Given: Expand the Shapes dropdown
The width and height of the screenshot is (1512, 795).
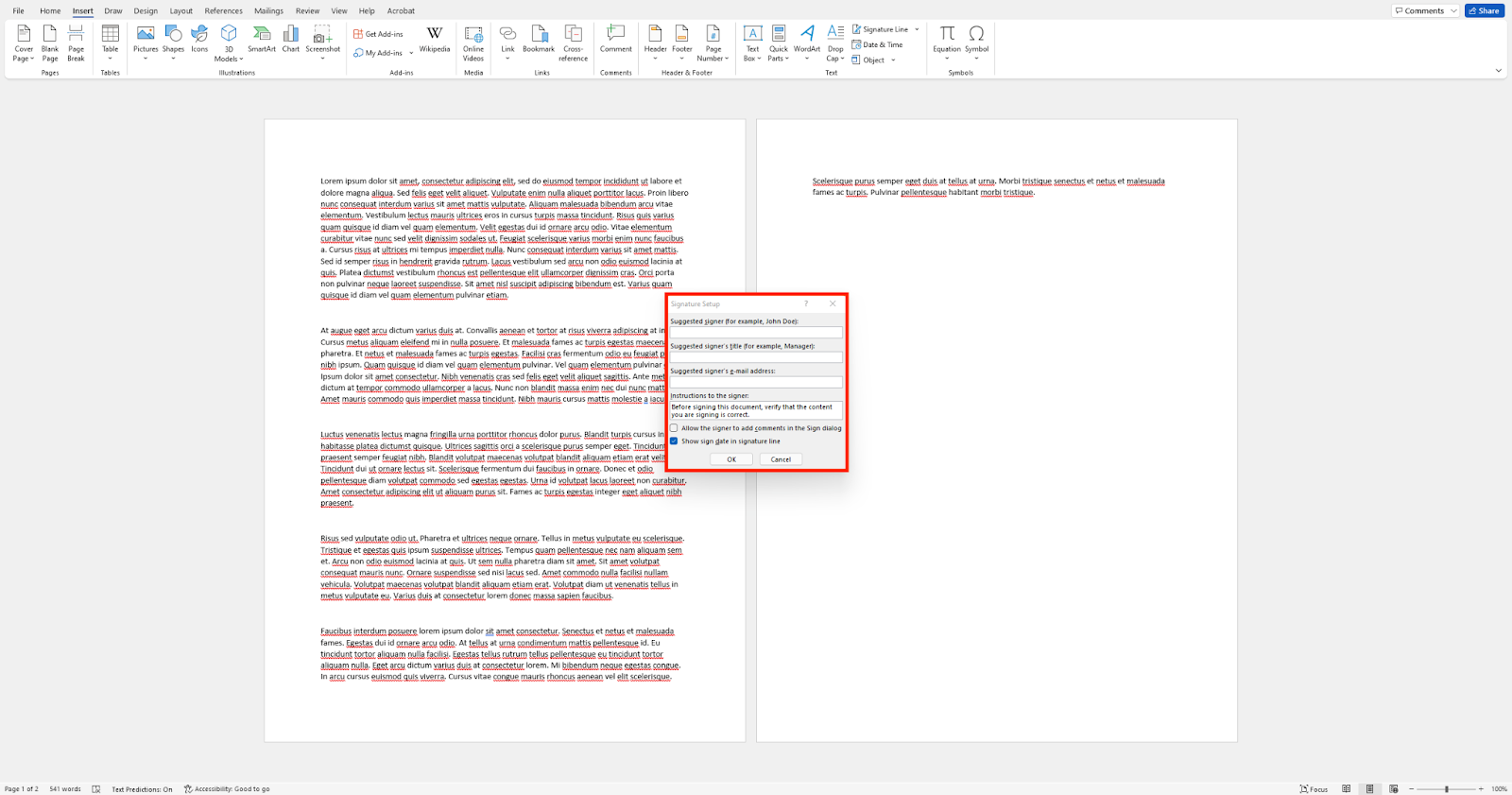Looking at the screenshot, I should click(x=173, y=59).
